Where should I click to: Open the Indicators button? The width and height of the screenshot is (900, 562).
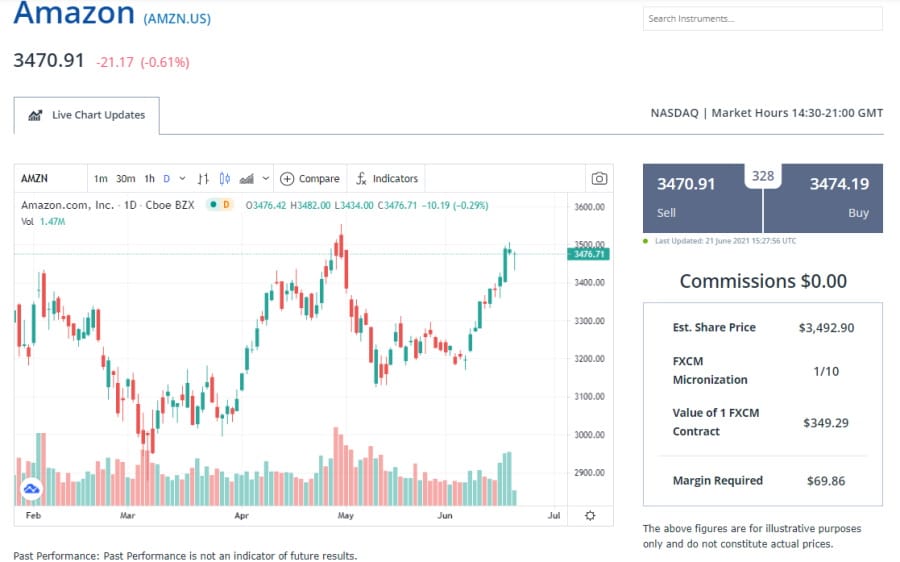[x=386, y=179]
